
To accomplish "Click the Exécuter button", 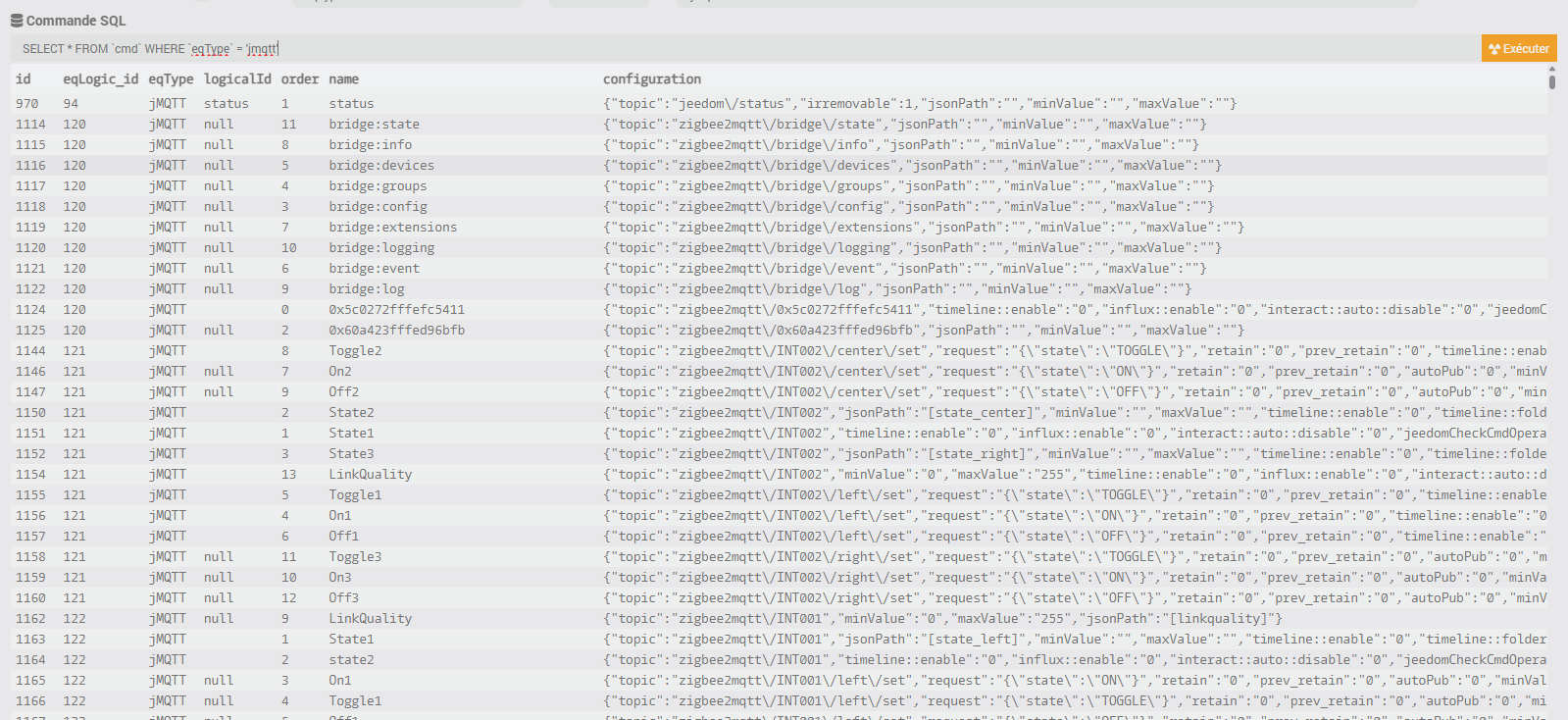I will point(1519,48).
